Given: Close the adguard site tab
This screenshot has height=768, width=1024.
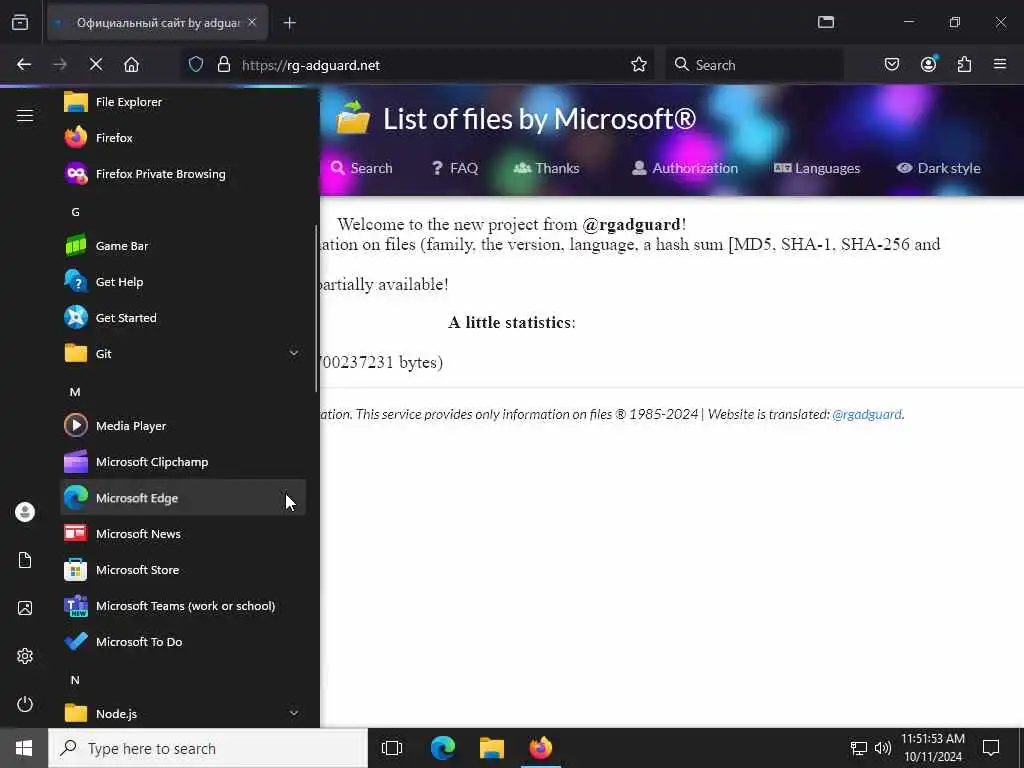Looking at the screenshot, I should [252, 23].
